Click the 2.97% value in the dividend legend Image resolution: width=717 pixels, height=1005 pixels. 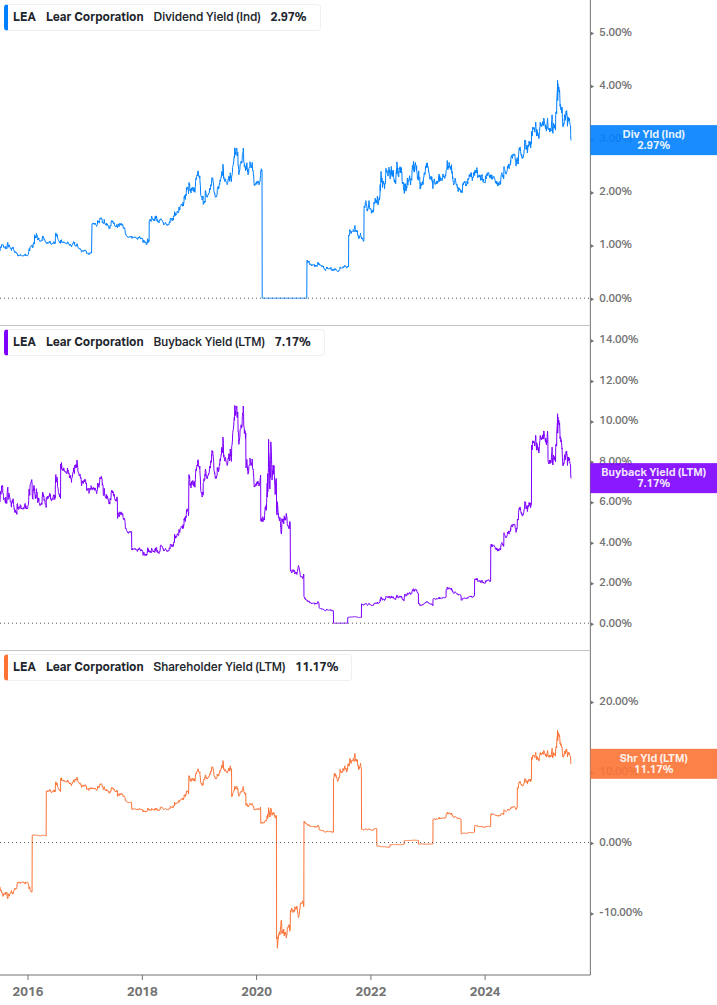[x=288, y=17]
